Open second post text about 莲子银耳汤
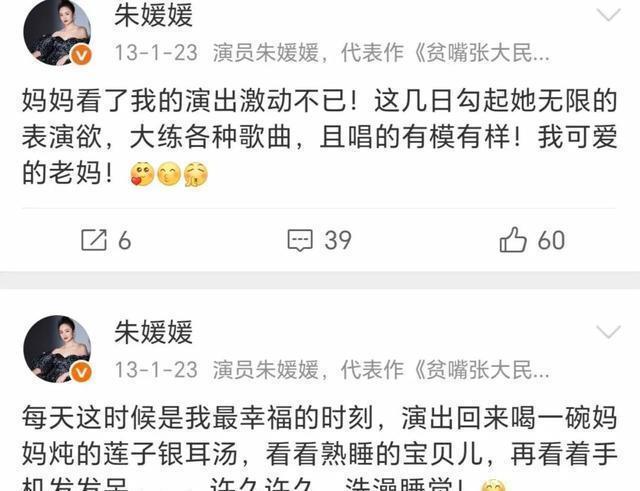640x491 pixels. pos(319,448)
